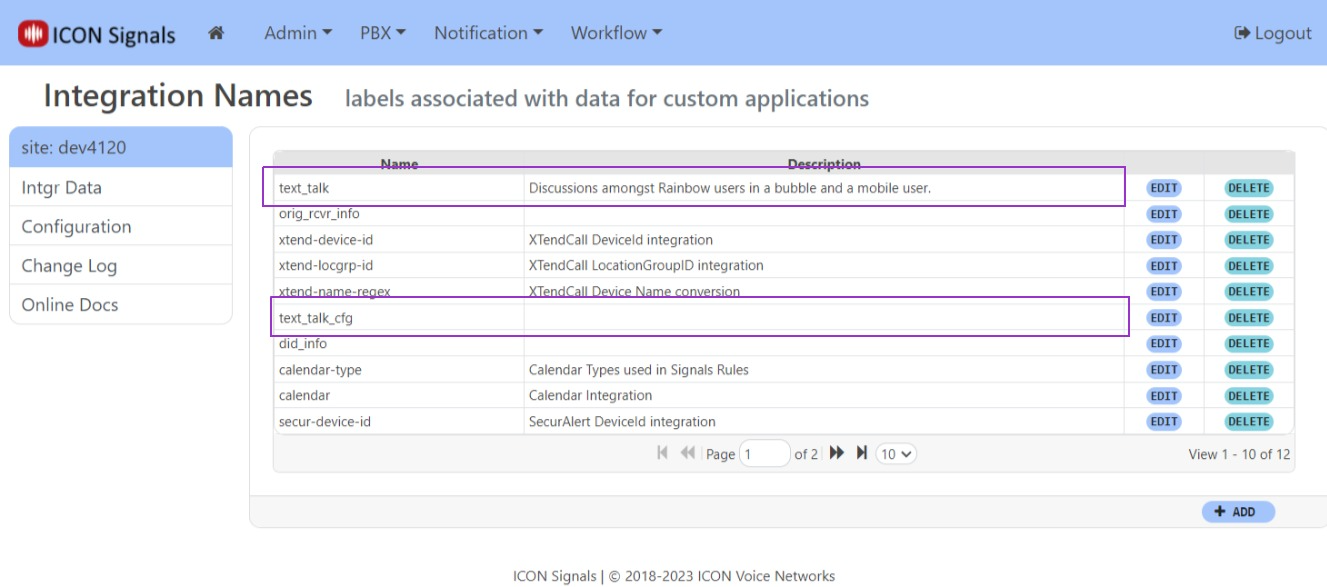Open the Admin dropdown menu
Screen dimensions: 1327x587
(297, 33)
